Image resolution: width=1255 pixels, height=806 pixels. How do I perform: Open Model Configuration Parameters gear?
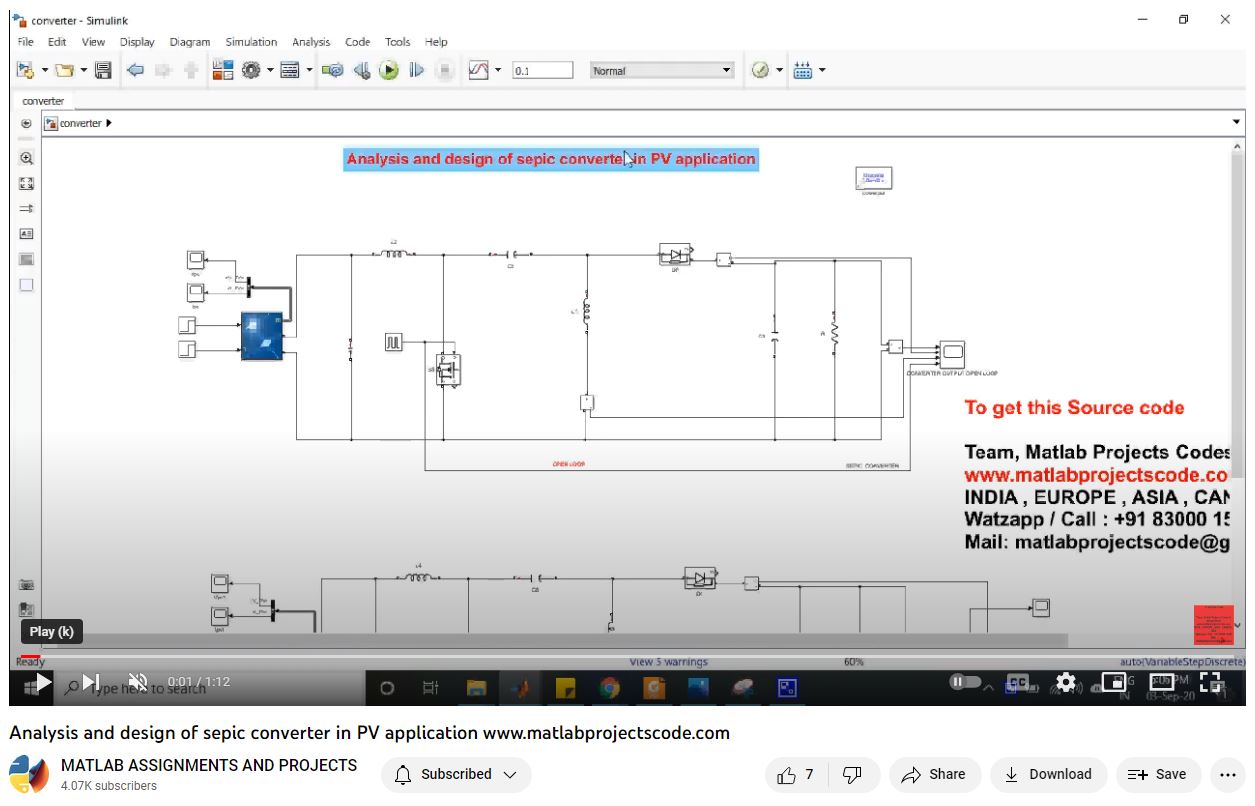coord(250,70)
